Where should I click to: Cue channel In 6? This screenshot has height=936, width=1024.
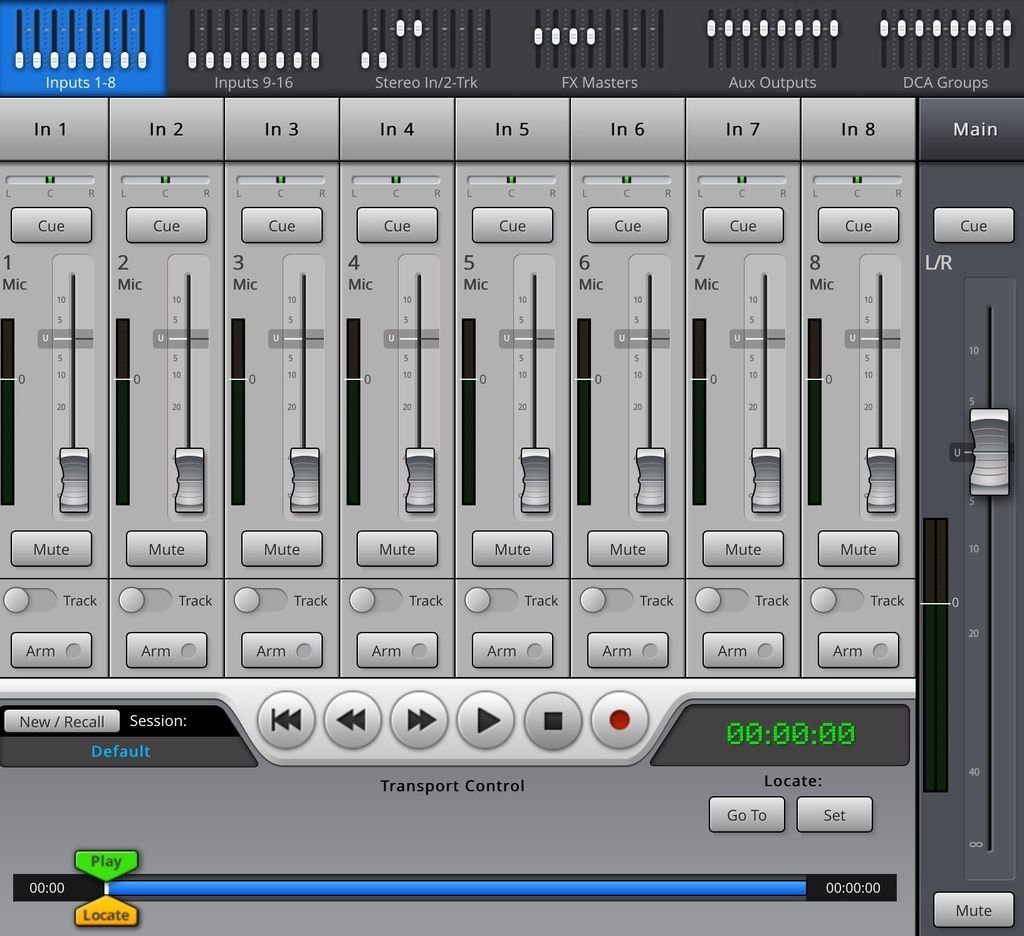(628, 225)
